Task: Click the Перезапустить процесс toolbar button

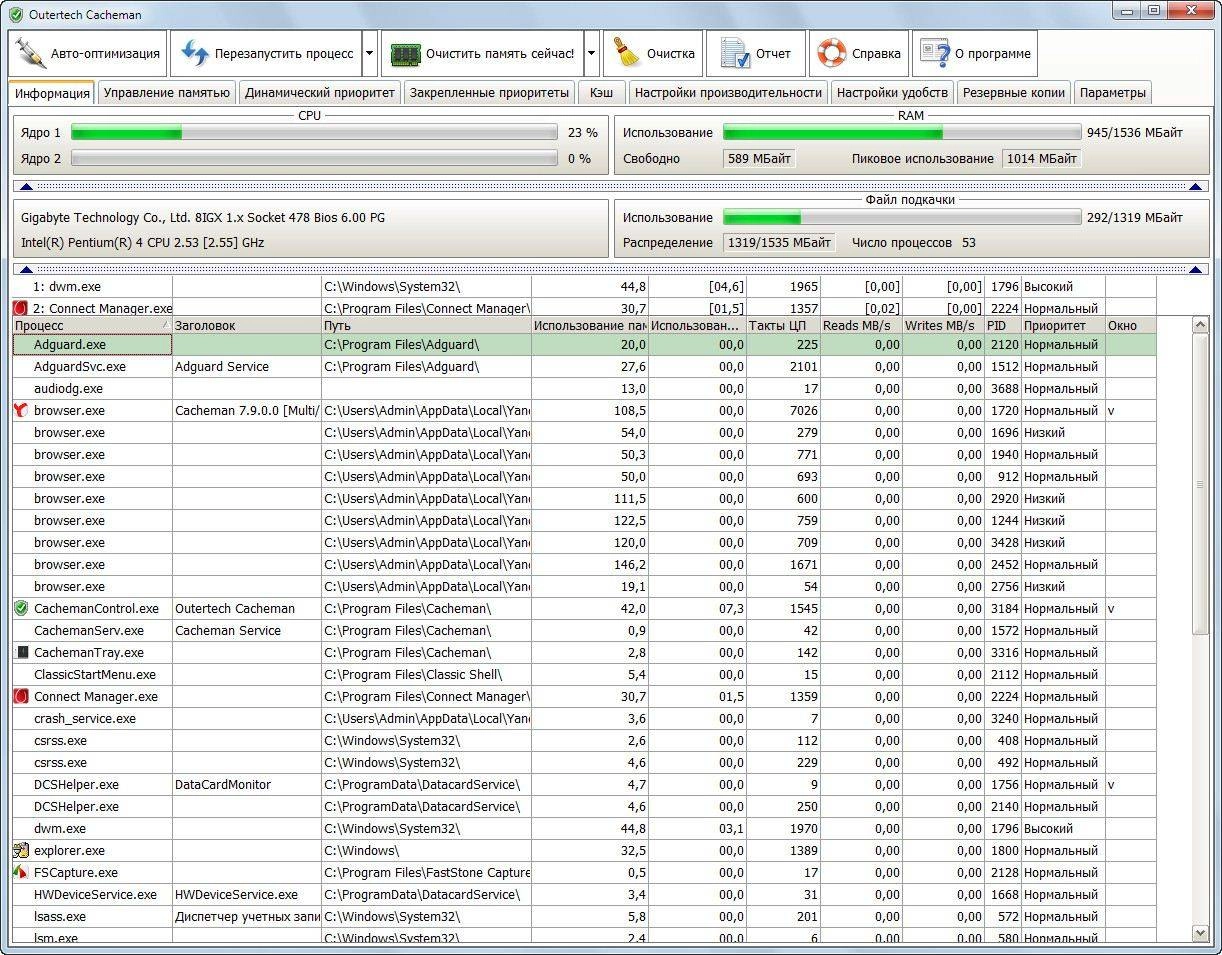Action: [265, 54]
